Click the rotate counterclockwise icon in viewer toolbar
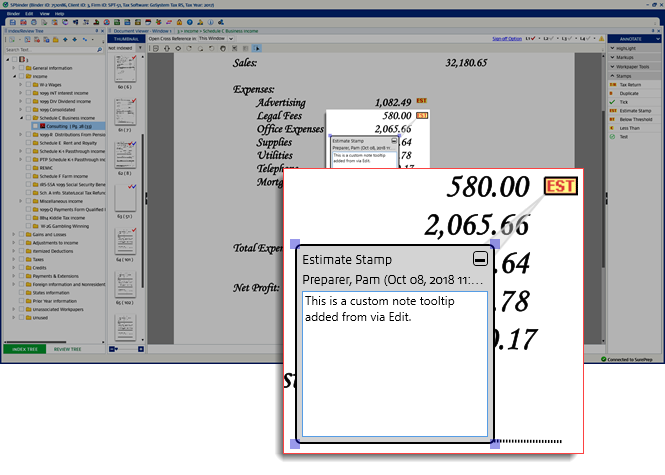 212,48
